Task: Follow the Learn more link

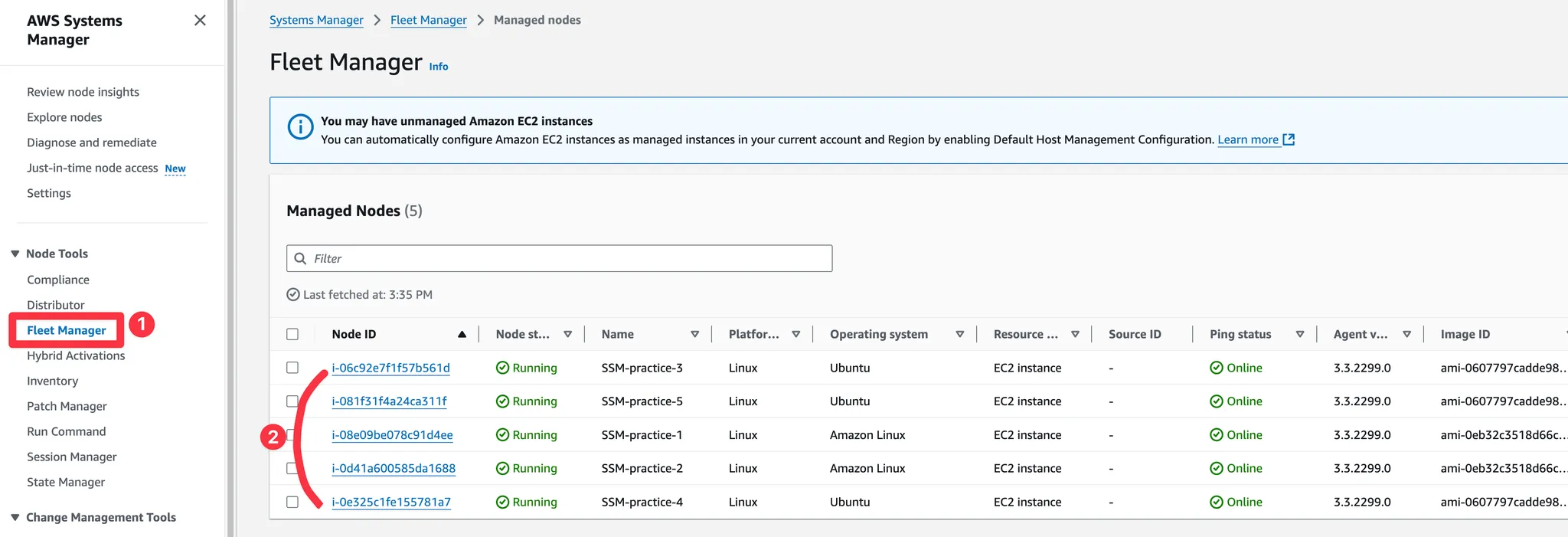Action: [x=1248, y=139]
